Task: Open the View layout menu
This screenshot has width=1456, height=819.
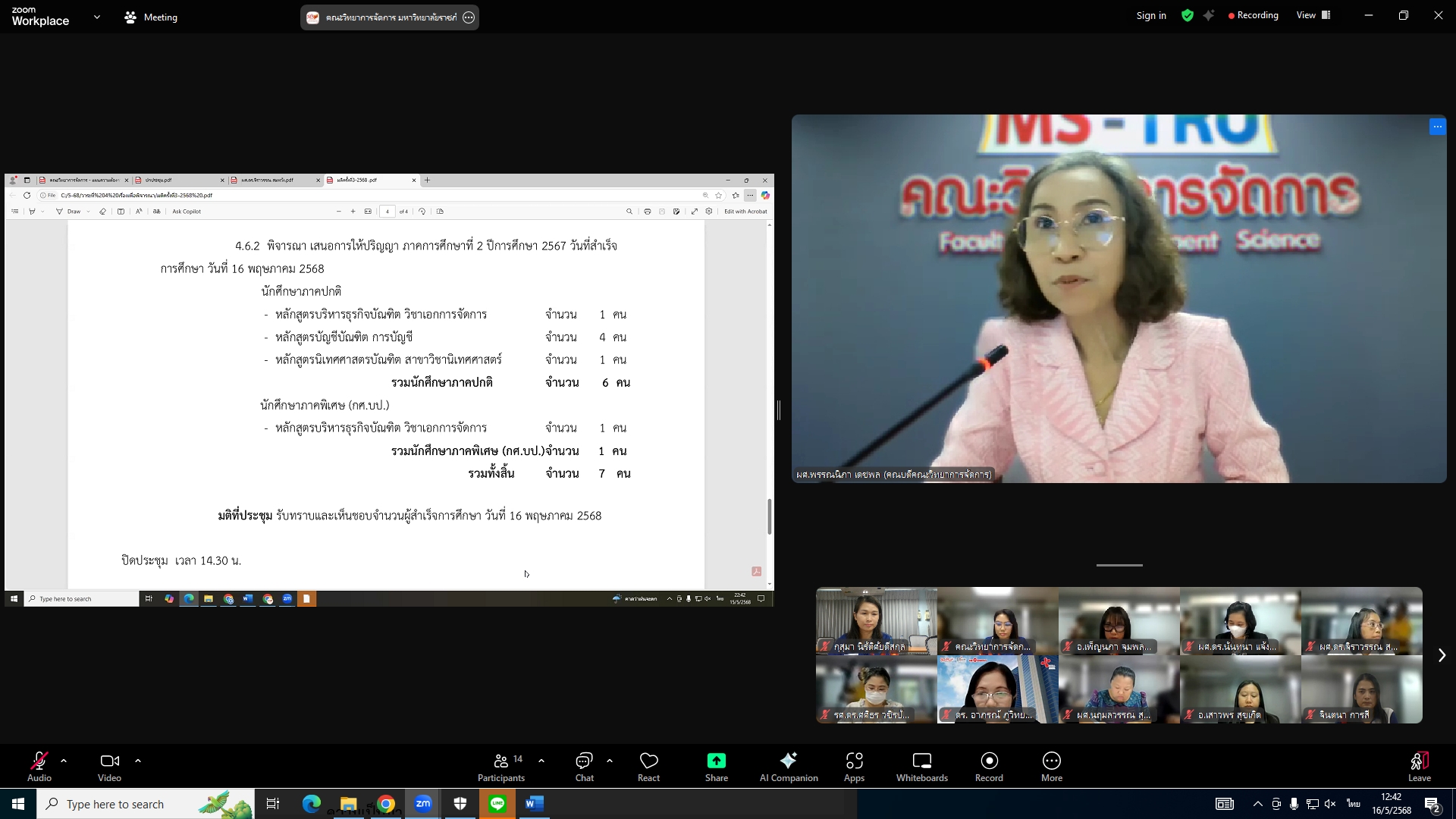Action: pyautogui.click(x=1313, y=15)
